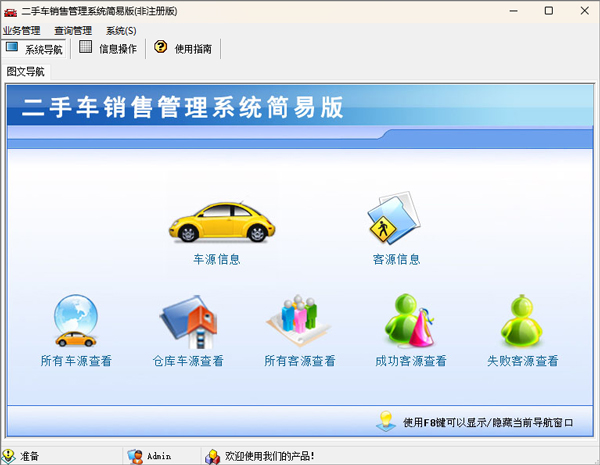Click the 仓库车源查看 link text

[188, 361]
